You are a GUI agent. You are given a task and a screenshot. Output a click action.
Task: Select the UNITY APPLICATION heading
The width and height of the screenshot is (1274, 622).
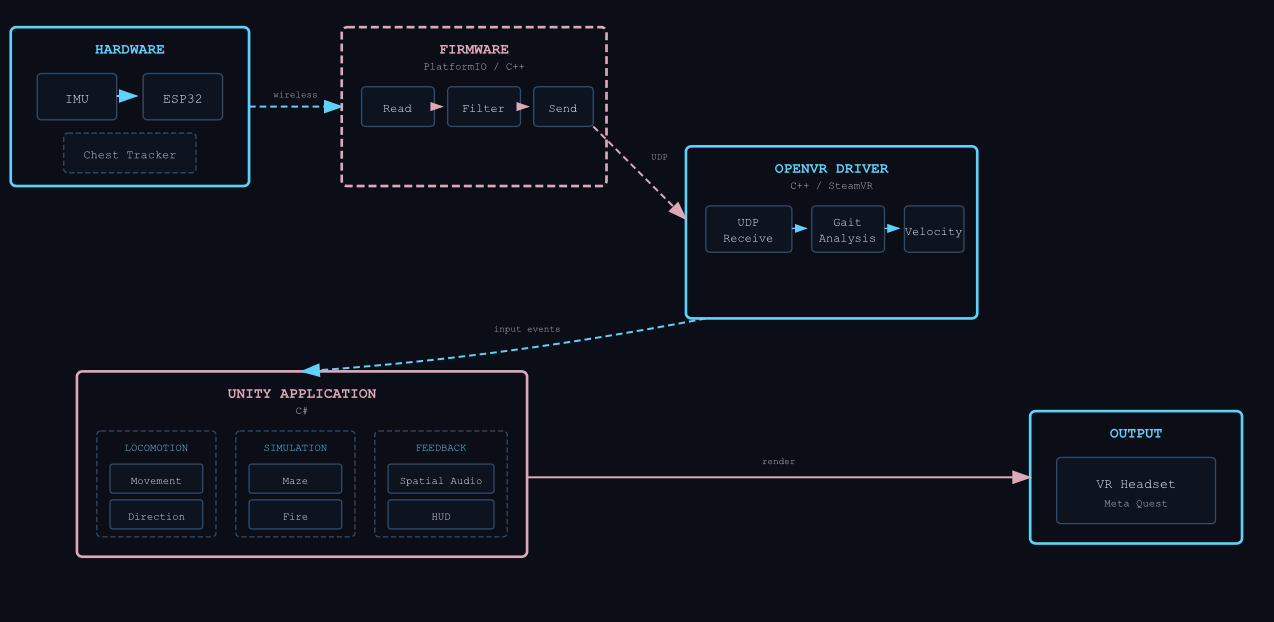(x=302, y=393)
